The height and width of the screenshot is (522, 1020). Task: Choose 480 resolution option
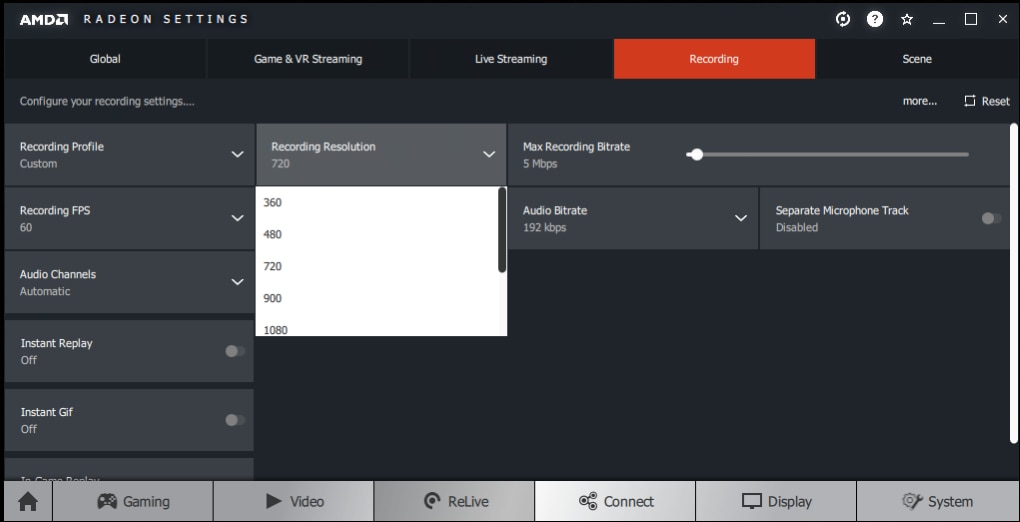point(377,234)
